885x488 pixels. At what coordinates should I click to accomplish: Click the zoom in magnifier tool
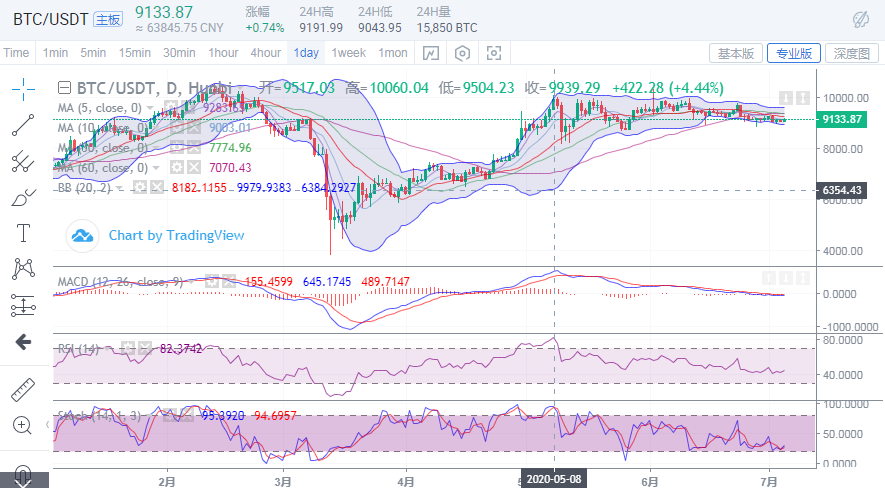(x=23, y=425)
